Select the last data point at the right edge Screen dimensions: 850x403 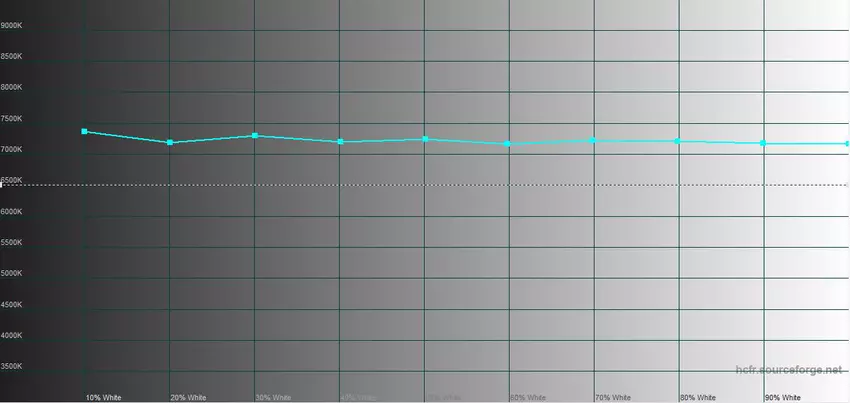[x=846, y=143]
